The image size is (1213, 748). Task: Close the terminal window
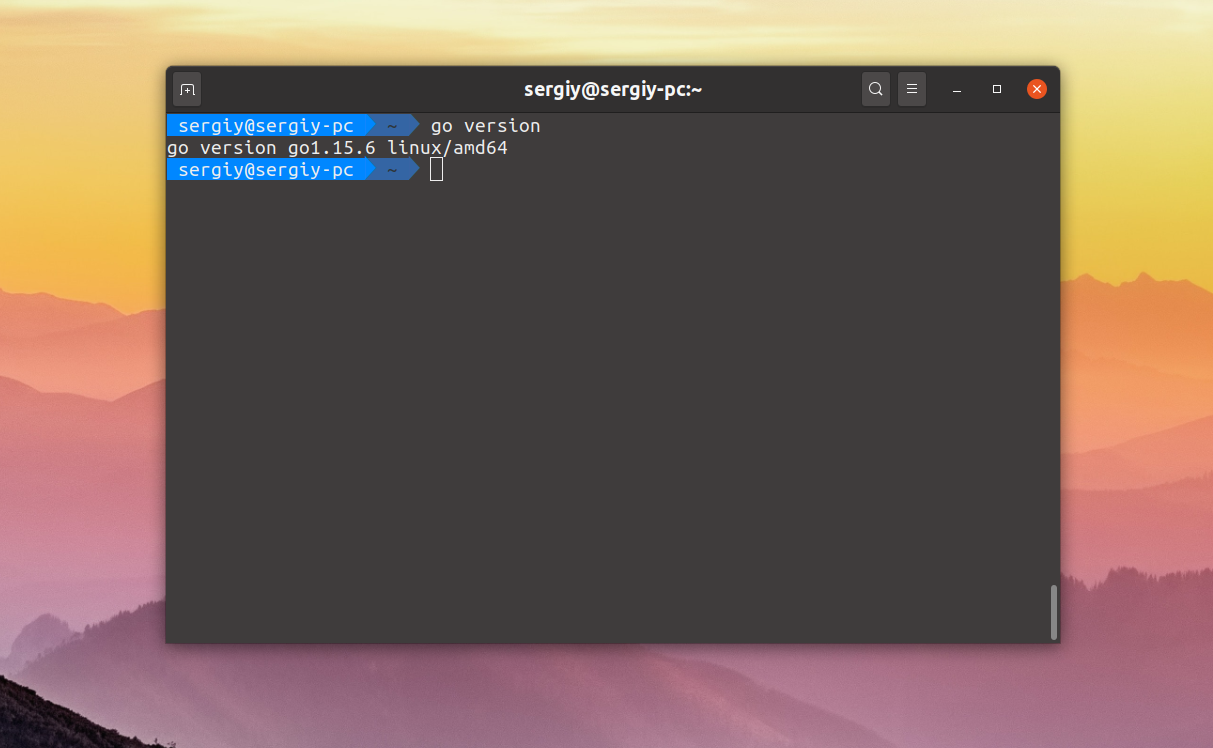coord(1037,89)
